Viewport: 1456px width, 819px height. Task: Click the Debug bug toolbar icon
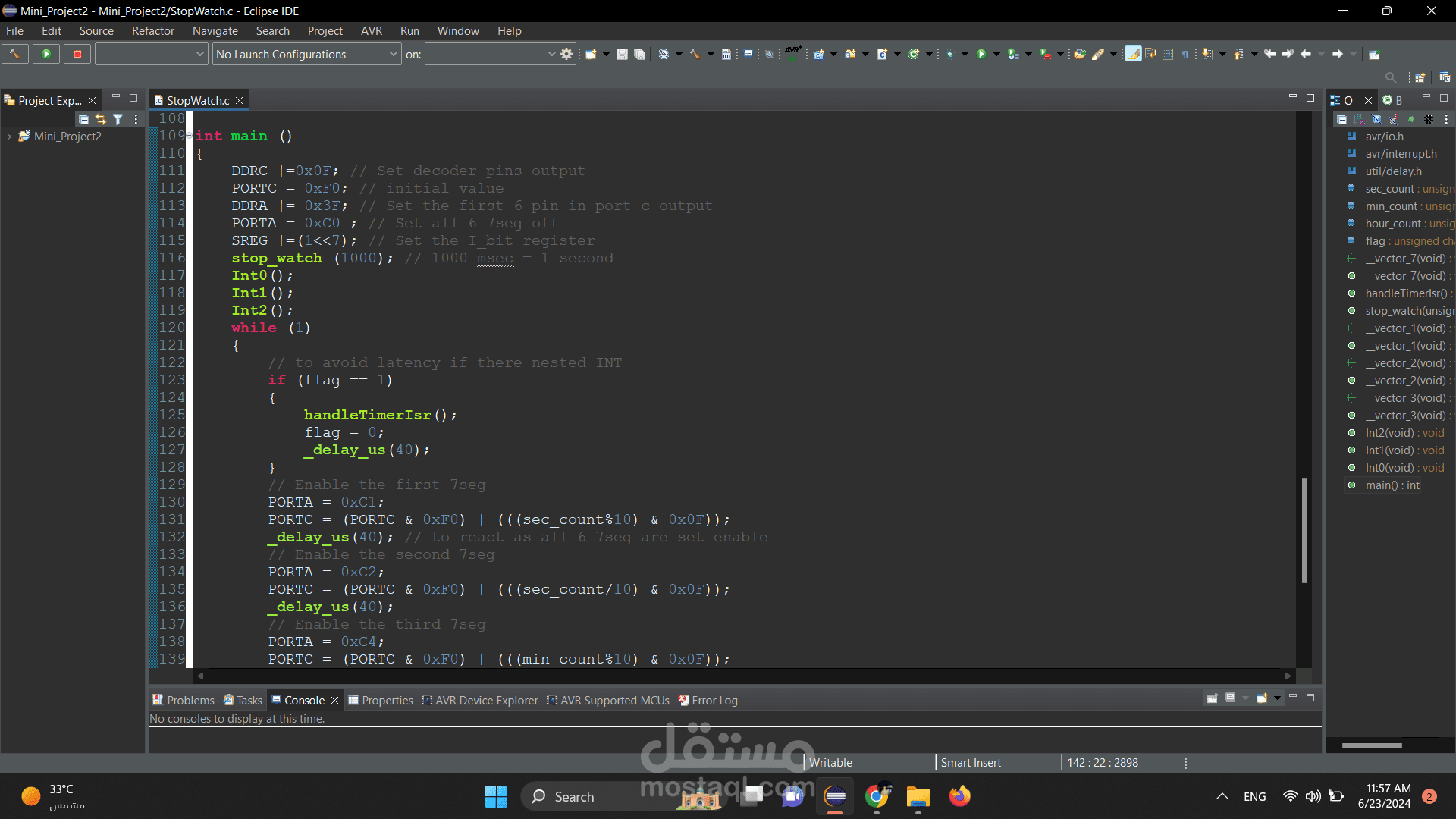[949, 54]
